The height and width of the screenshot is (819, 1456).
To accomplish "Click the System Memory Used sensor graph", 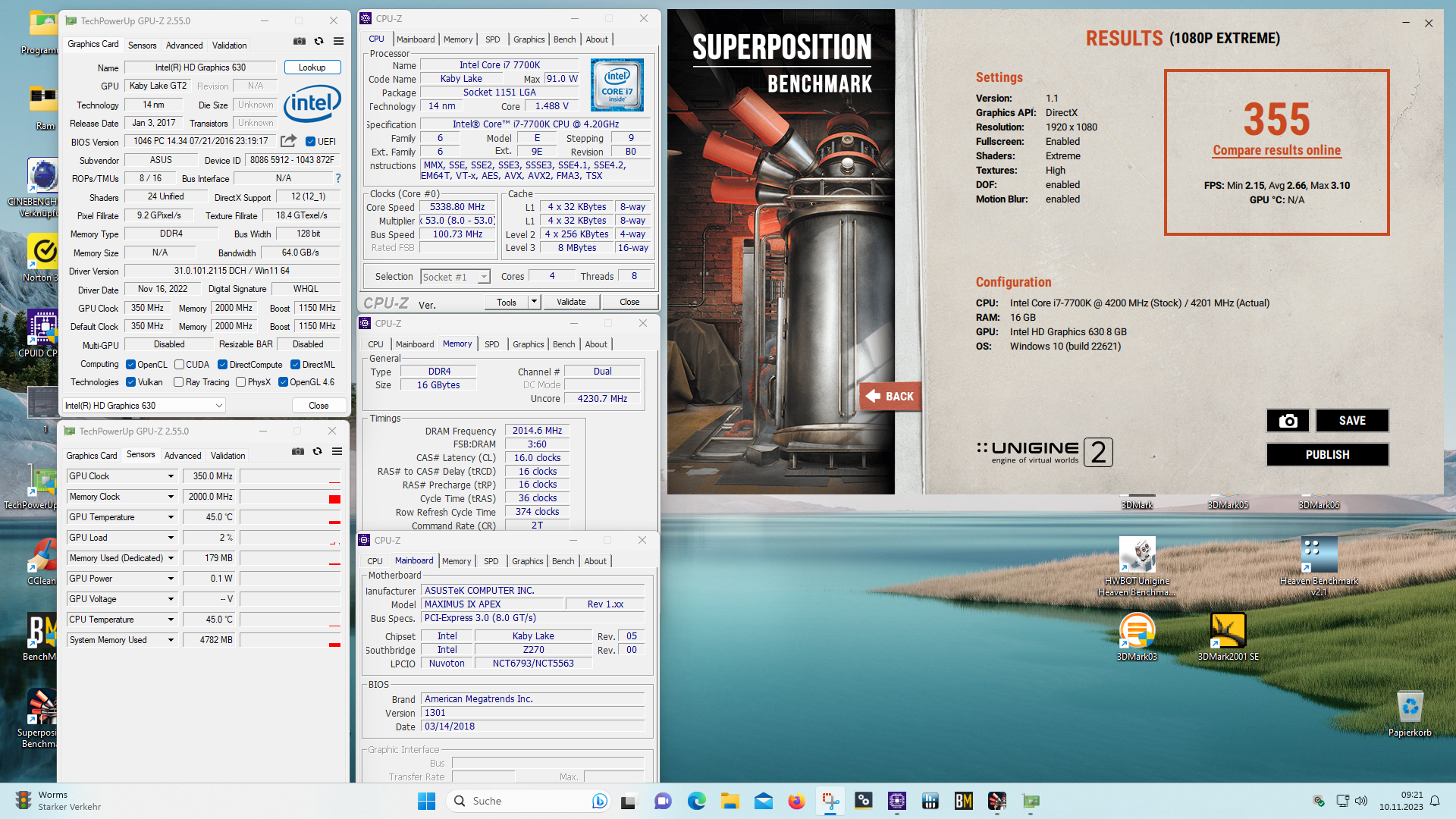I will [290, 640].
